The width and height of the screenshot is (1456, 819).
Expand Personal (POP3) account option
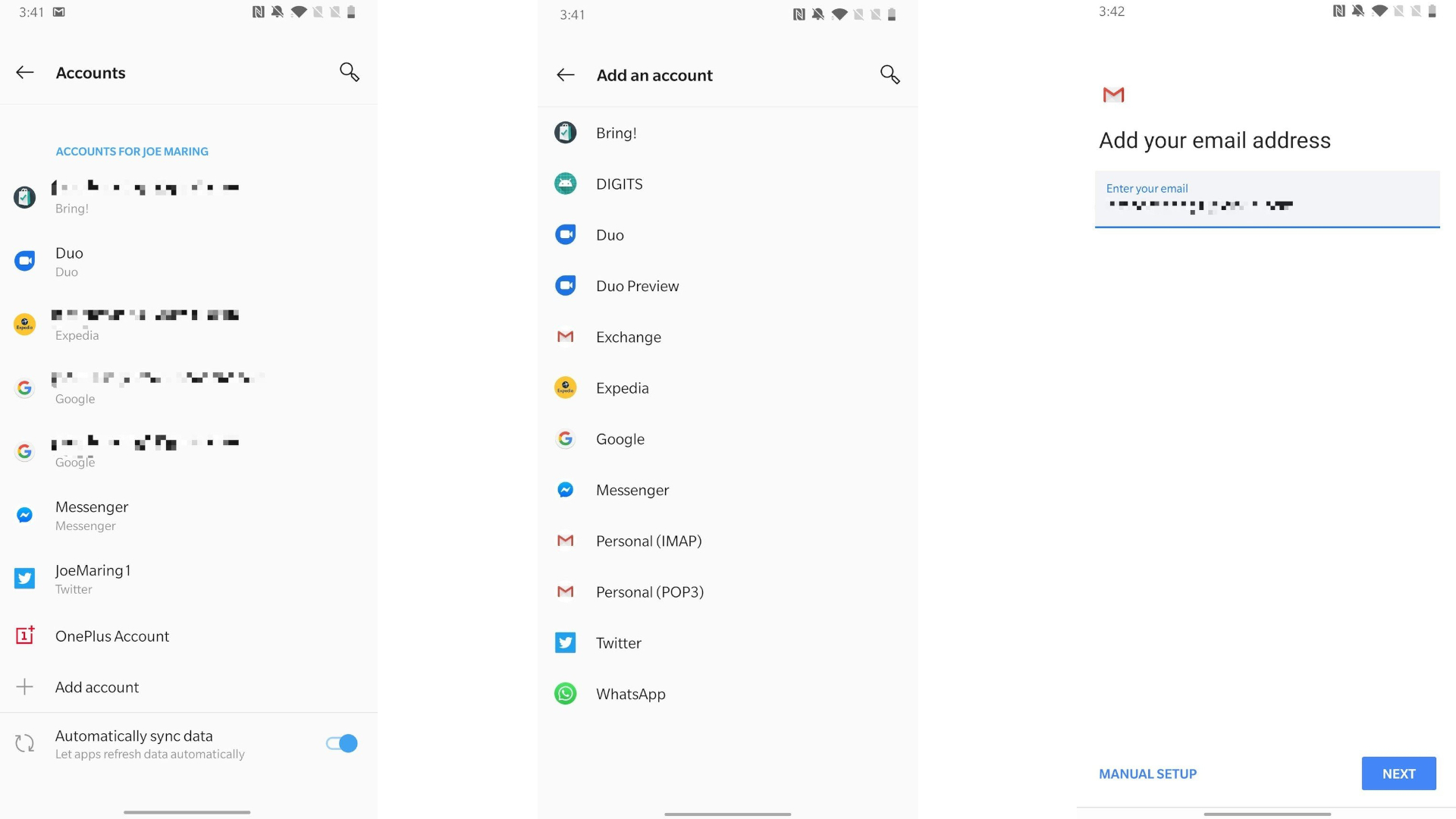click(x=649, y=592)
